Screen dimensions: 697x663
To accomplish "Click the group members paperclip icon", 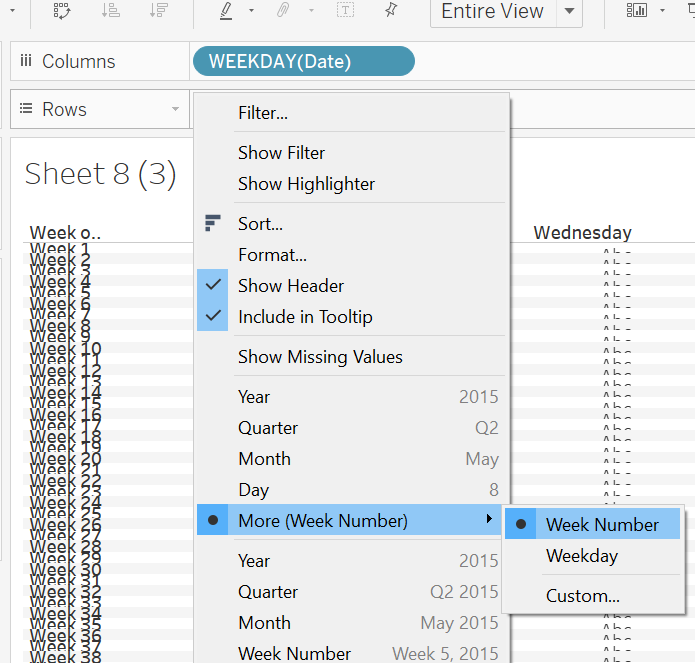I will [283, 10].
